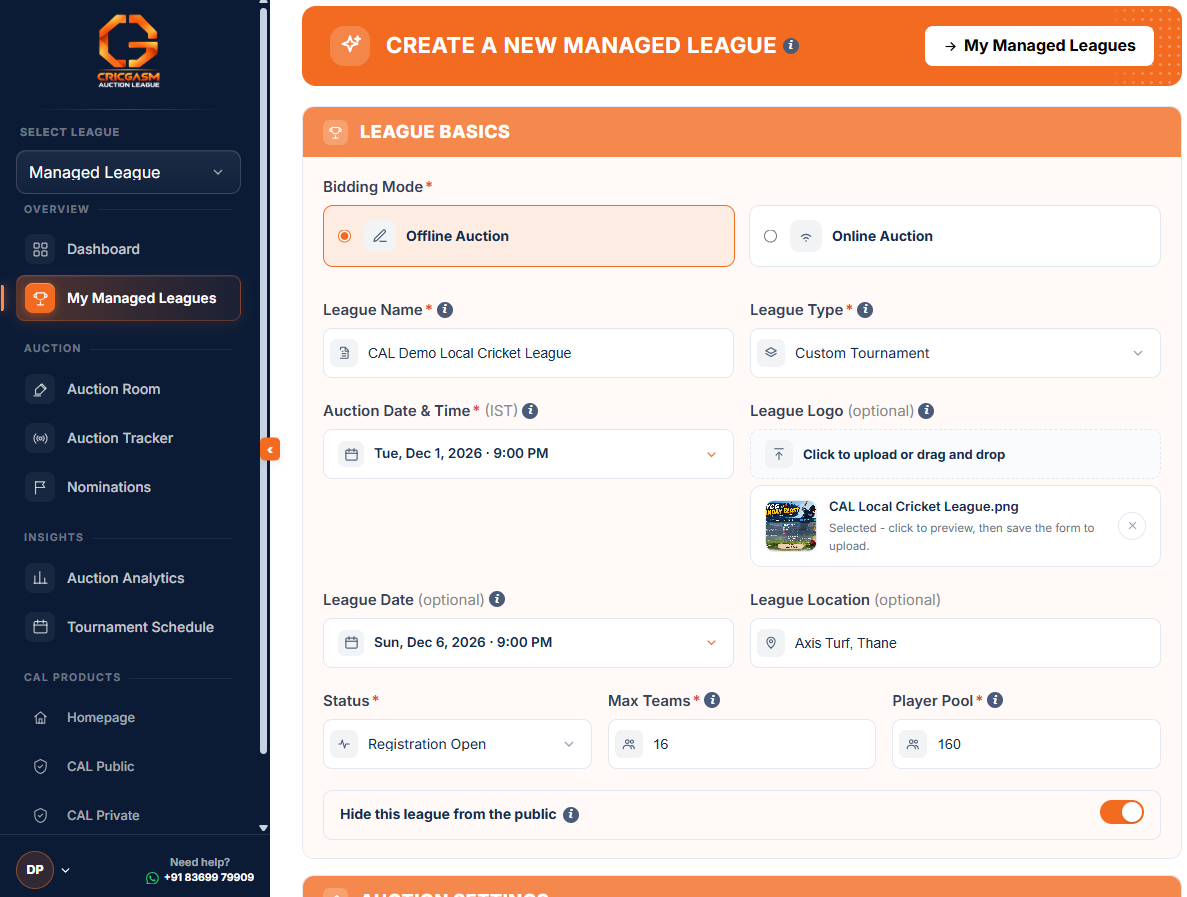Click the info icon beside Create a New Managed League
Viewport: 1187px width, 897px height.
tap(791, 45)
